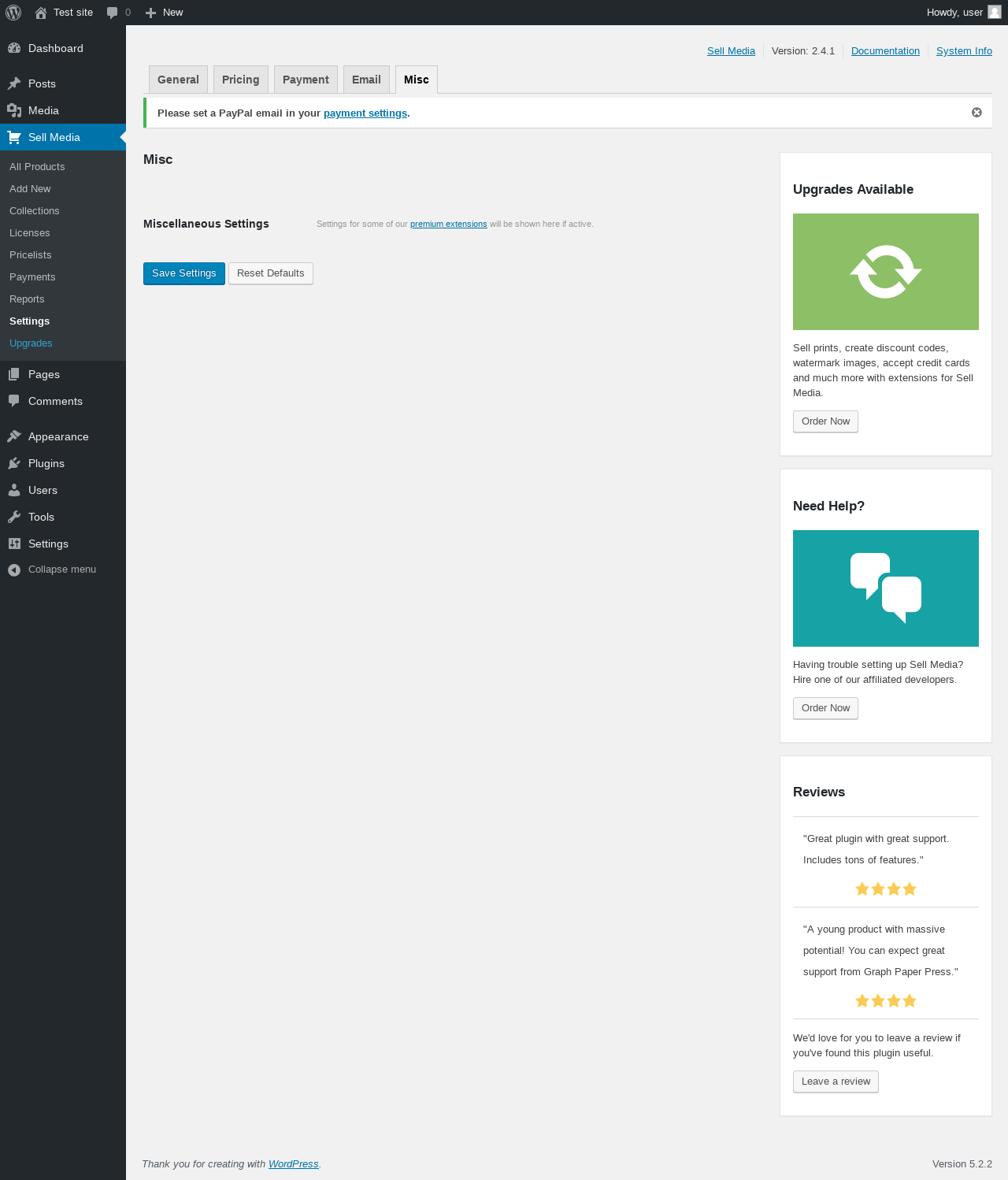Click the Dashboard gauge icon

click(14, 48)
